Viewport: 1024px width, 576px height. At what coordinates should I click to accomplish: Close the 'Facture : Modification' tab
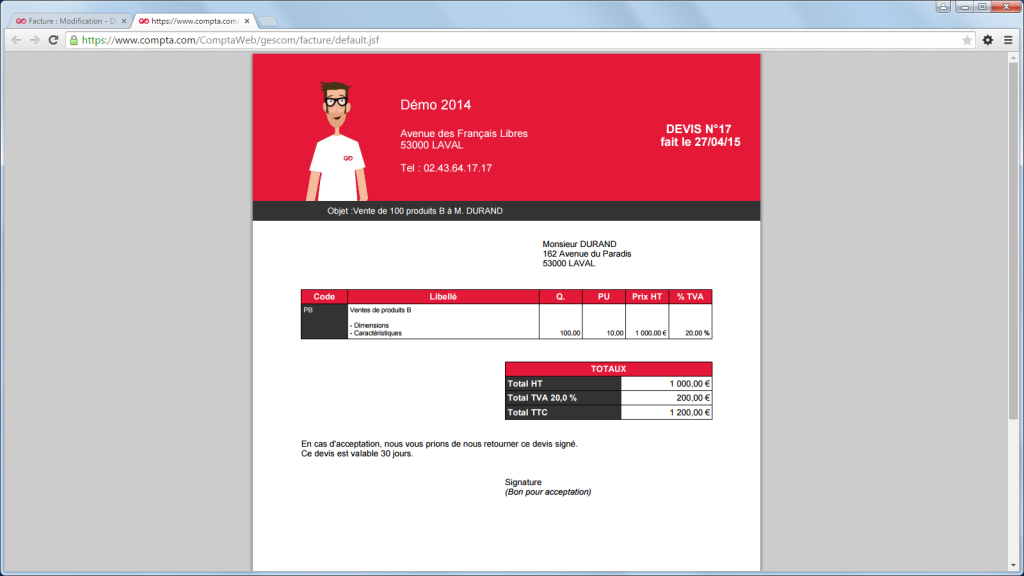point(124,21)
